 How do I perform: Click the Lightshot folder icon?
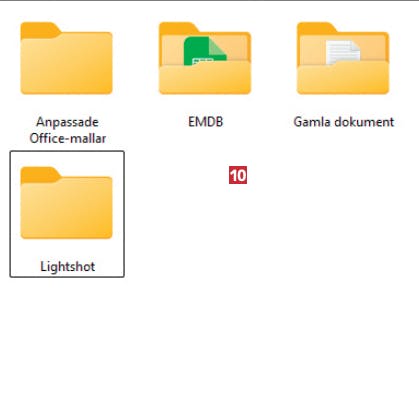pos(66,203)
